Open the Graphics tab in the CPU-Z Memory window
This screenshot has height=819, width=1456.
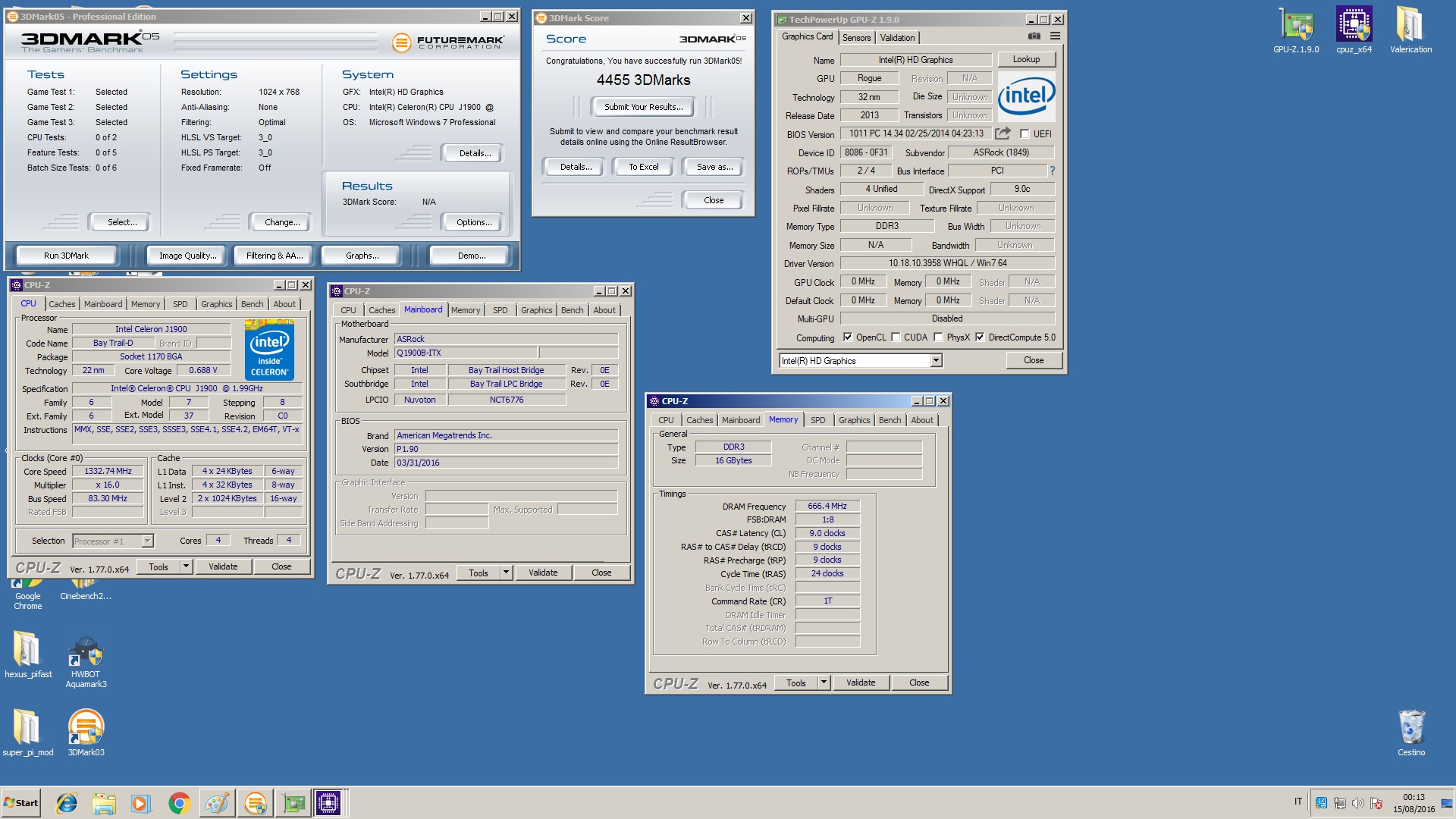click(x=854, y=420)
